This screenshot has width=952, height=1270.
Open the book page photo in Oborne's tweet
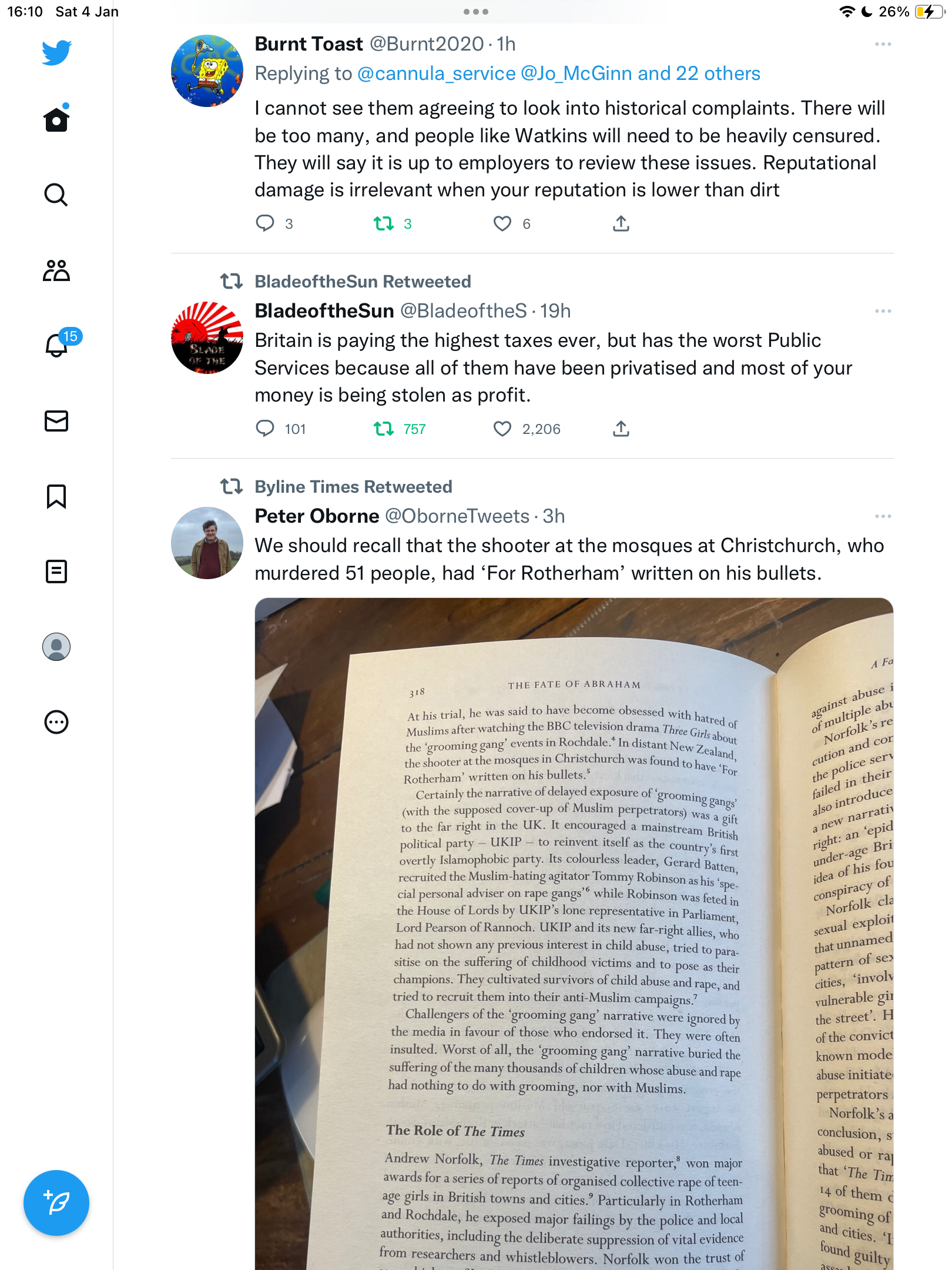tap(574, 934)
